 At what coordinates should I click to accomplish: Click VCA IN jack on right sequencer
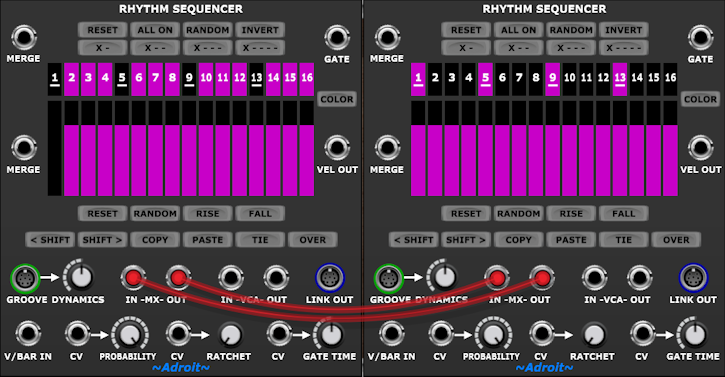[594, 278]
